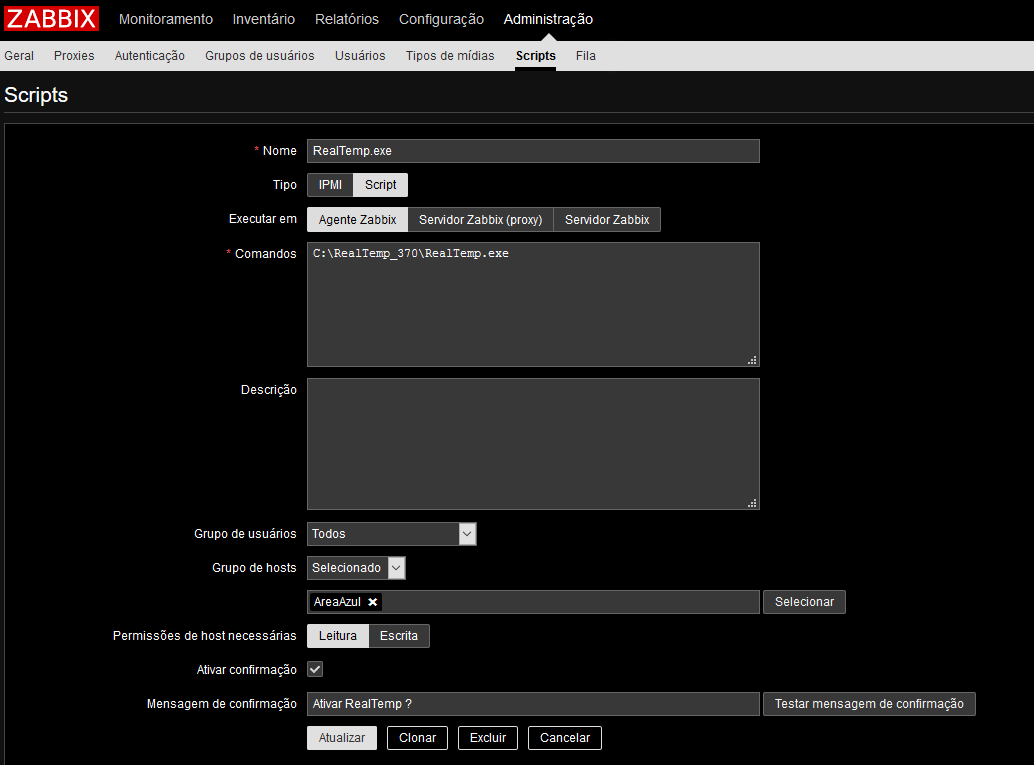Open the Inventário menu
Image resolution: width=1034 pixels, height=765 pixels.
264,19
